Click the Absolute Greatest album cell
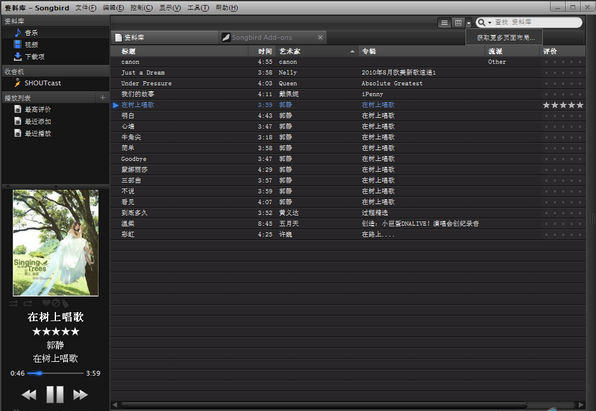Viewport: 596px width, 411px height. 392,83
